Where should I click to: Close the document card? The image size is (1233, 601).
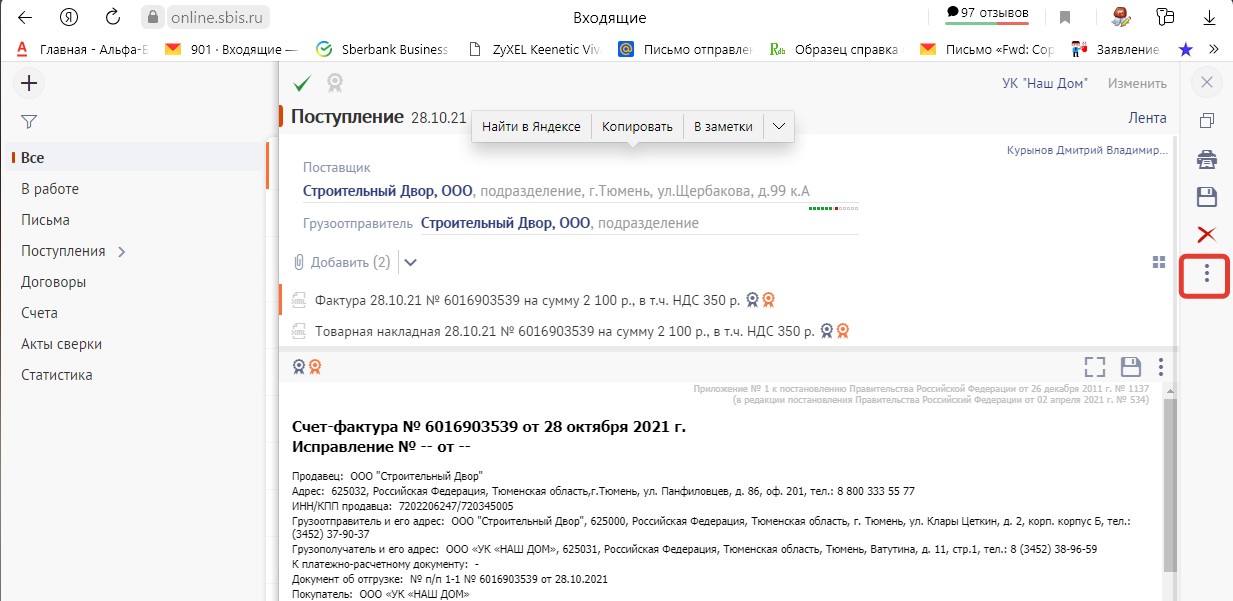coord(1207,82)
